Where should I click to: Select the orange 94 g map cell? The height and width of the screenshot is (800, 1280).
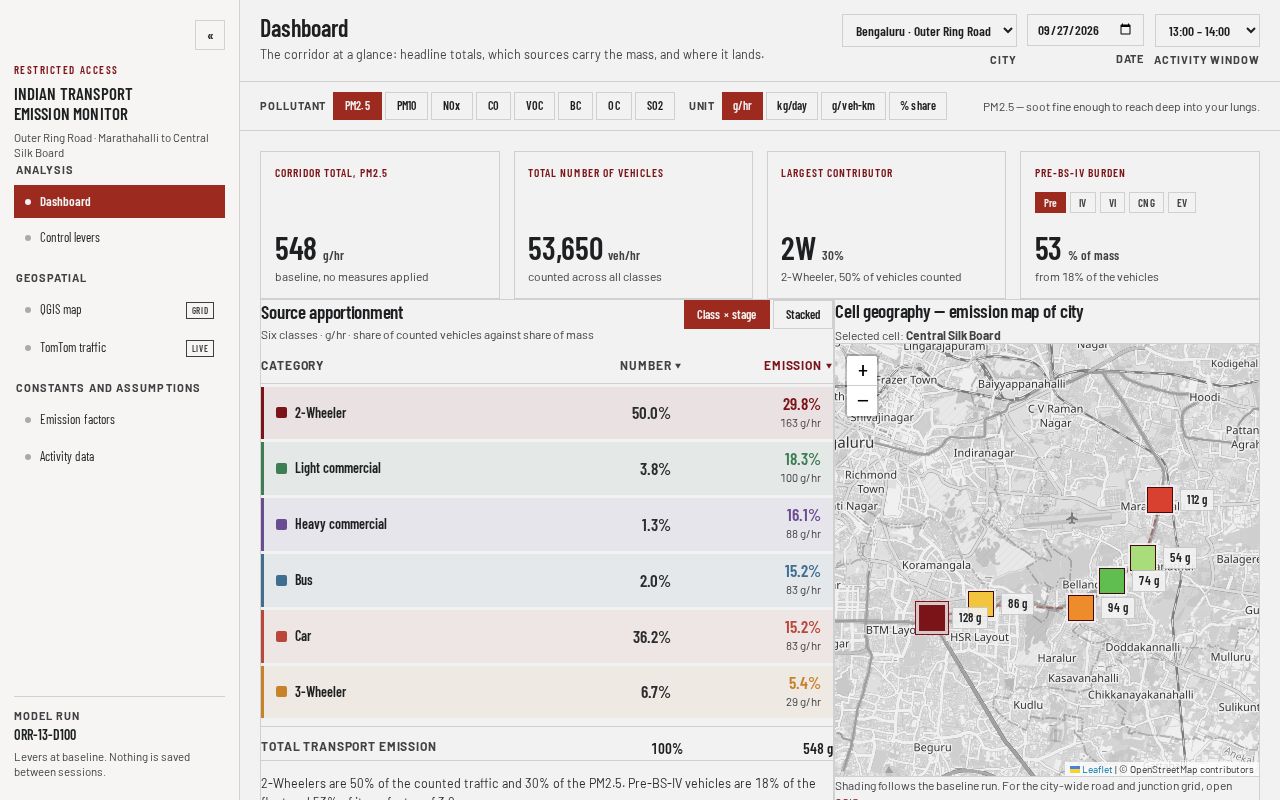1081,608
